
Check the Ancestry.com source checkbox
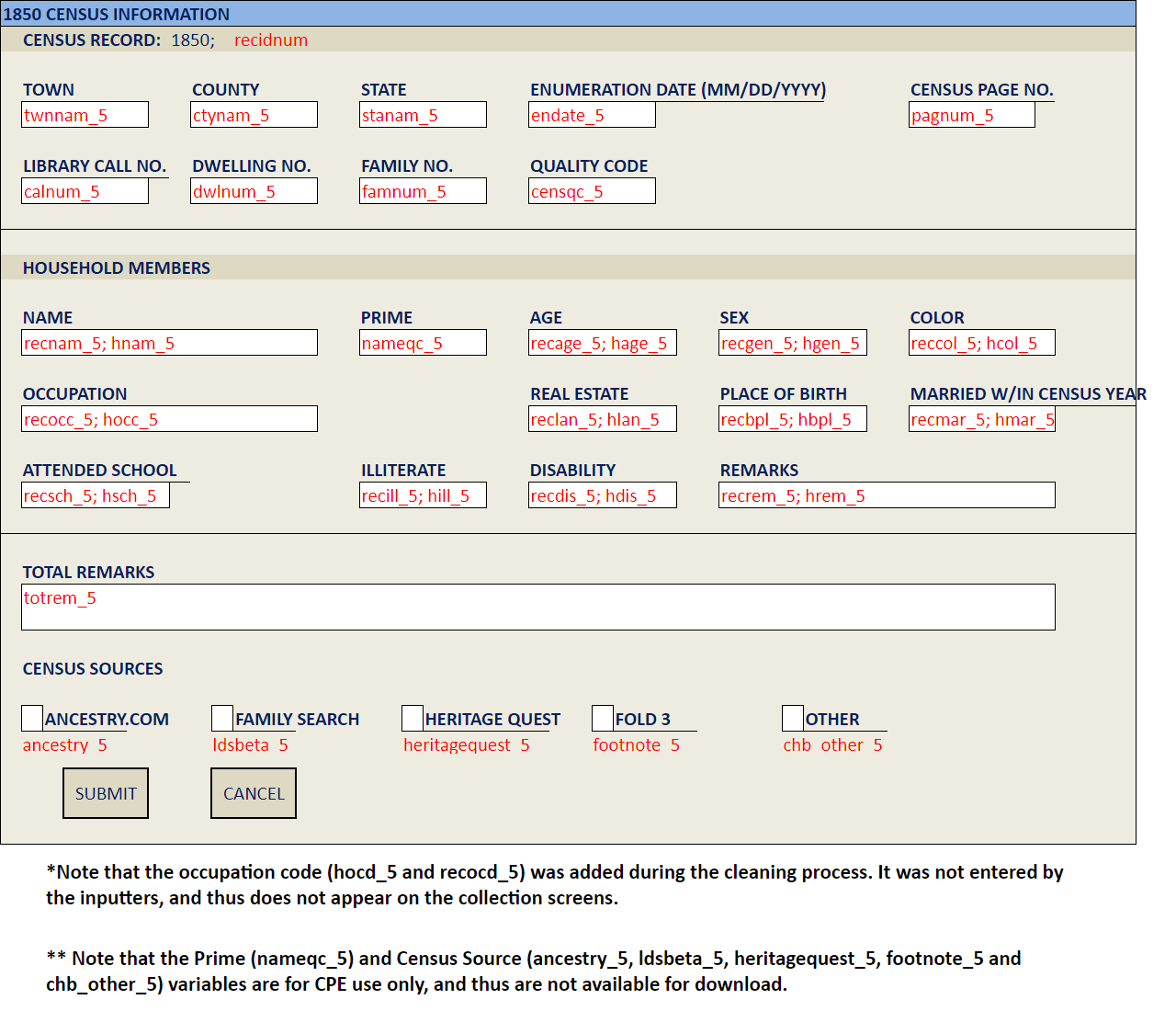click(32, 718)
